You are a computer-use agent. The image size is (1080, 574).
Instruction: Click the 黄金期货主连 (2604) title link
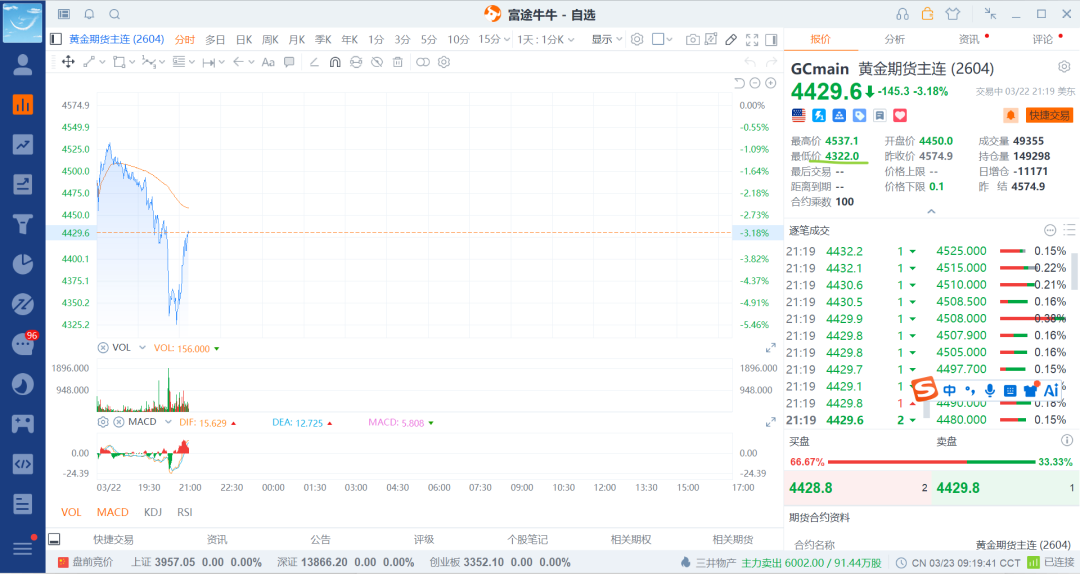(x=116, y=39)
